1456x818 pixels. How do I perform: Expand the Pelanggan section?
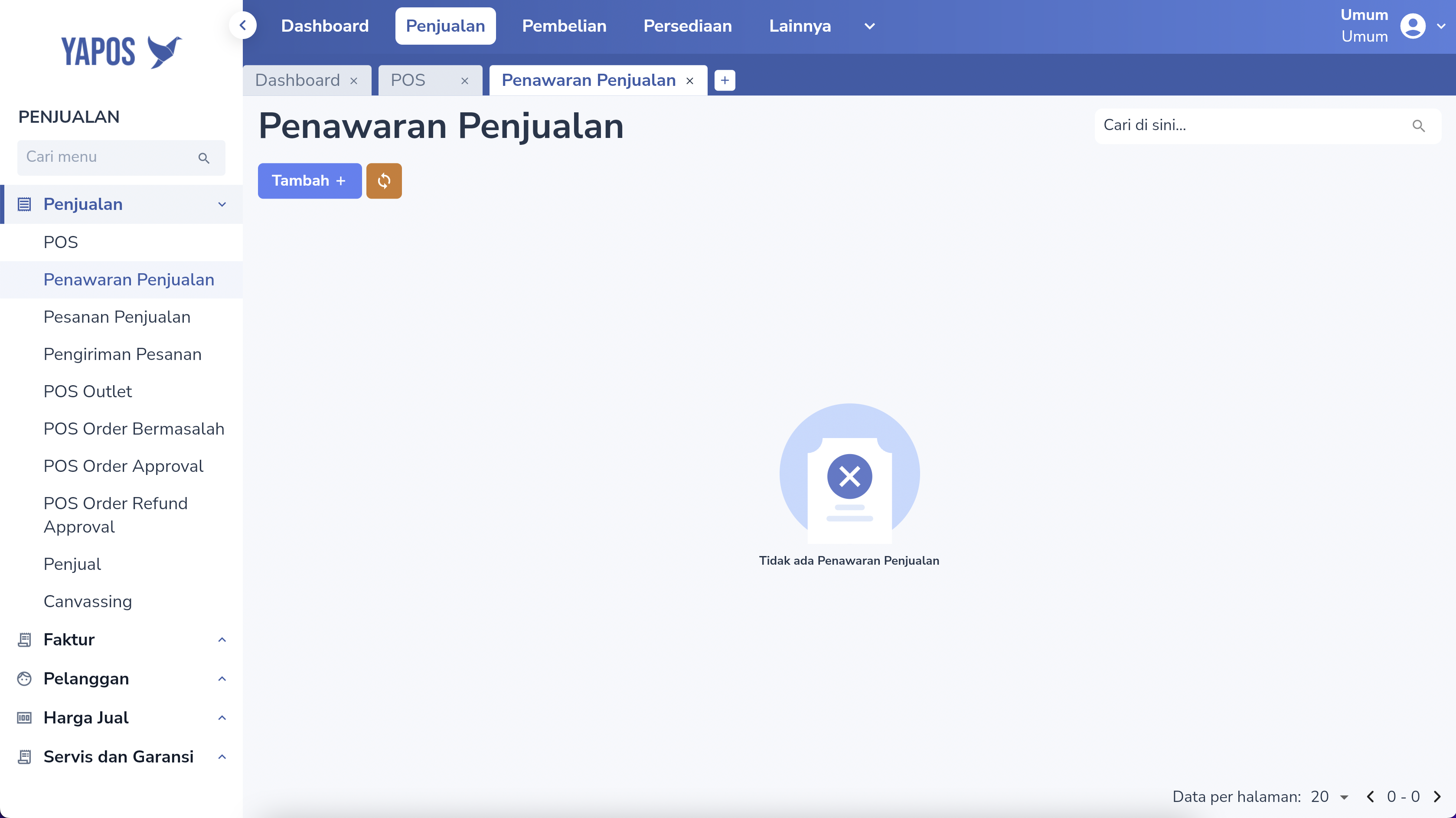222,678
